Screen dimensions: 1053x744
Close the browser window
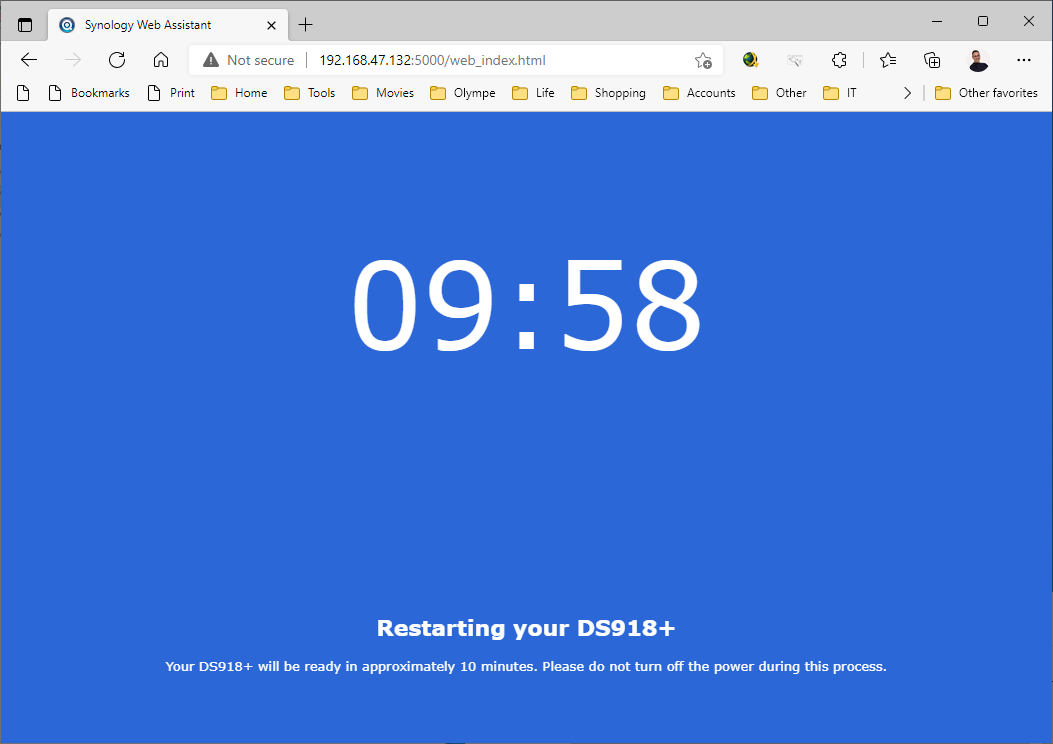point(1028,21)
